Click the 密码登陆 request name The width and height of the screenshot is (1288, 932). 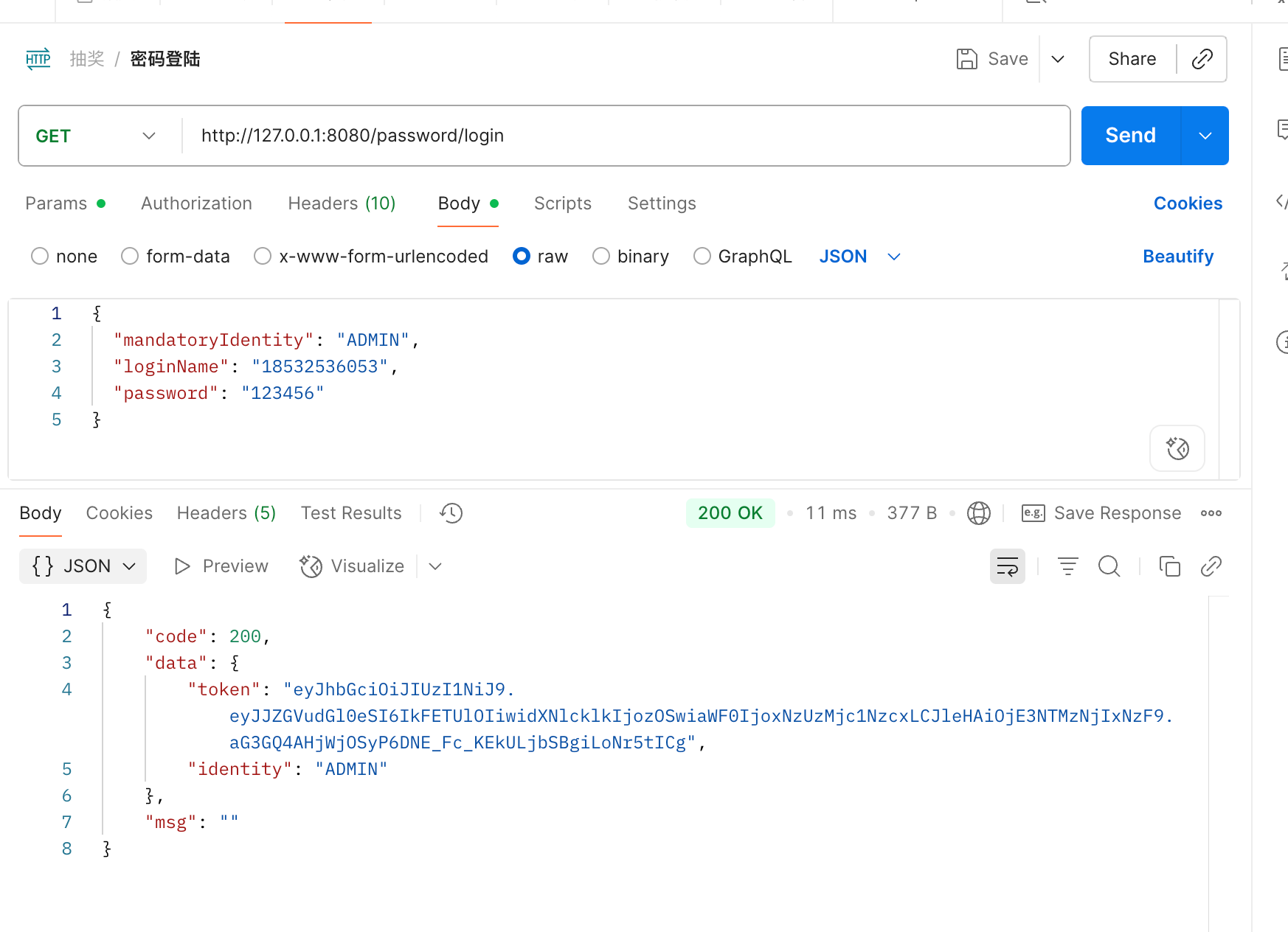(x=165, y=59)
